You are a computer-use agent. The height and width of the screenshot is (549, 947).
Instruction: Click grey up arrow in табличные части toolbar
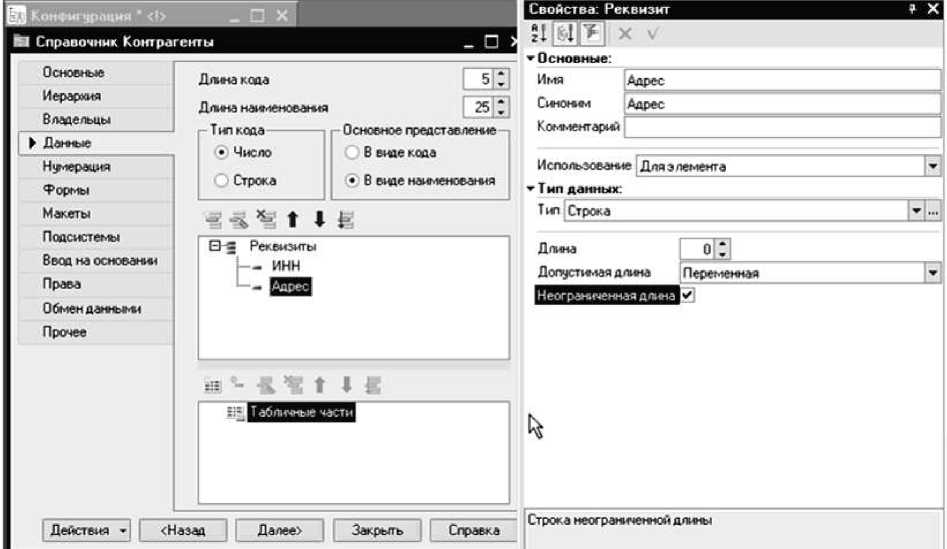[x=320, y=385]
